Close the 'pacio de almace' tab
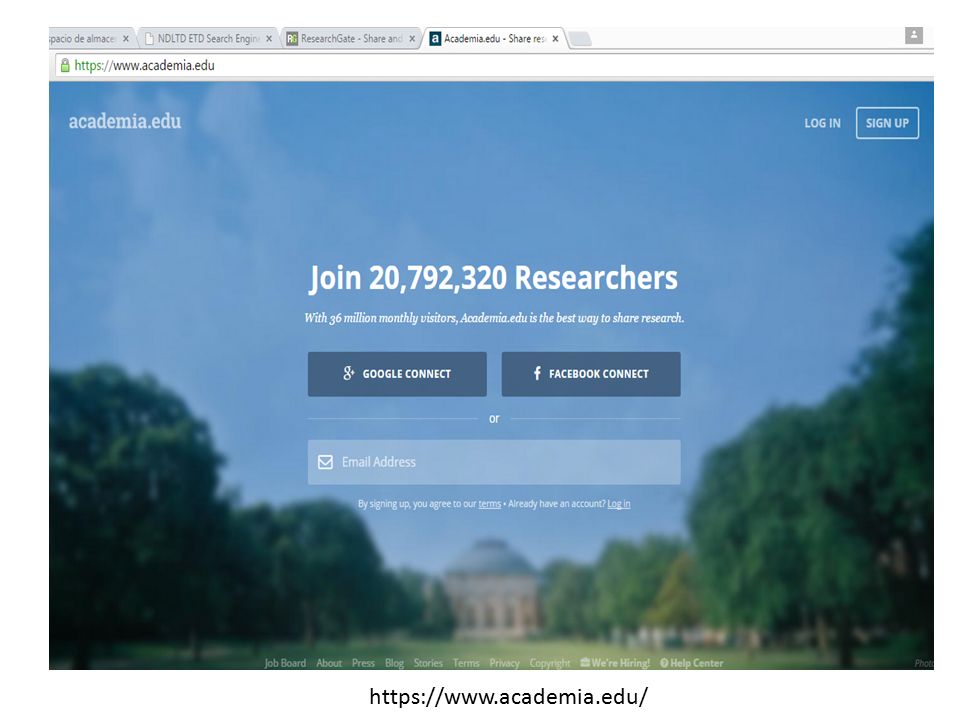Viewport: 960px width, 720px height. pyautogui.click(x=126, y=39)
